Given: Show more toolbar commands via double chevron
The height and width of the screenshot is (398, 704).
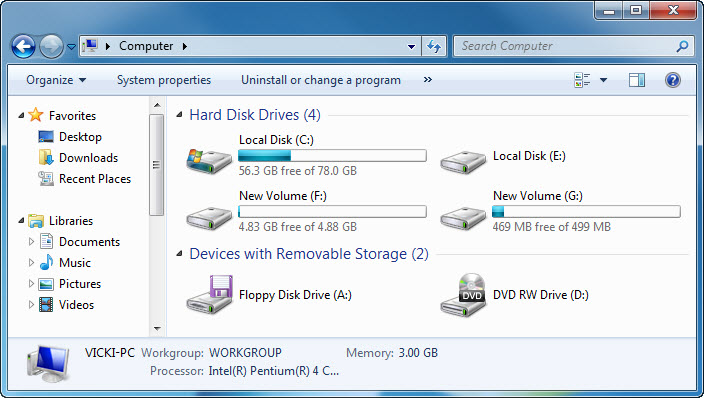Looking at the screenshot, I should (427, 80).
